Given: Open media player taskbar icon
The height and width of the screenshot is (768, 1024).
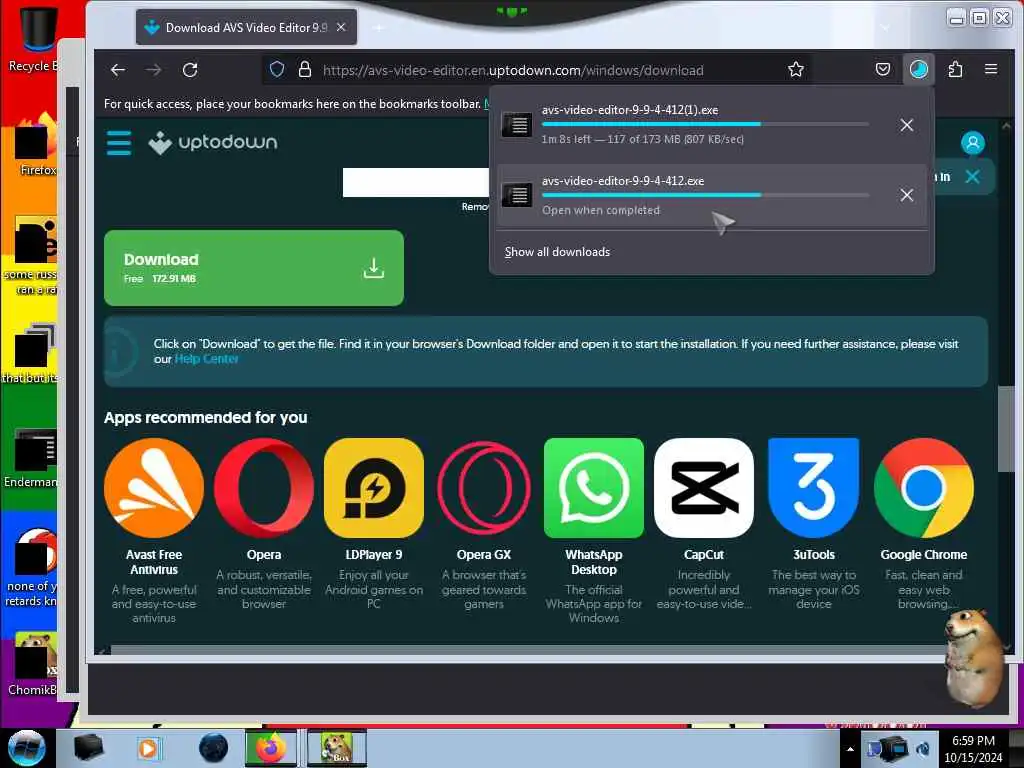Looking at the screenshot, I should tap(149, 748).
